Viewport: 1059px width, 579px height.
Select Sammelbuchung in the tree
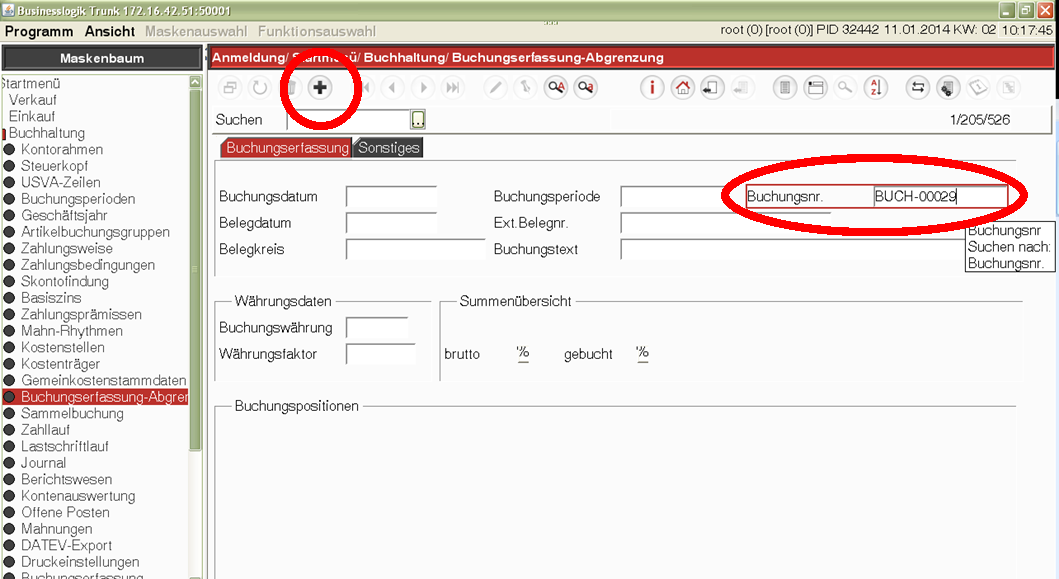(72, 413)
